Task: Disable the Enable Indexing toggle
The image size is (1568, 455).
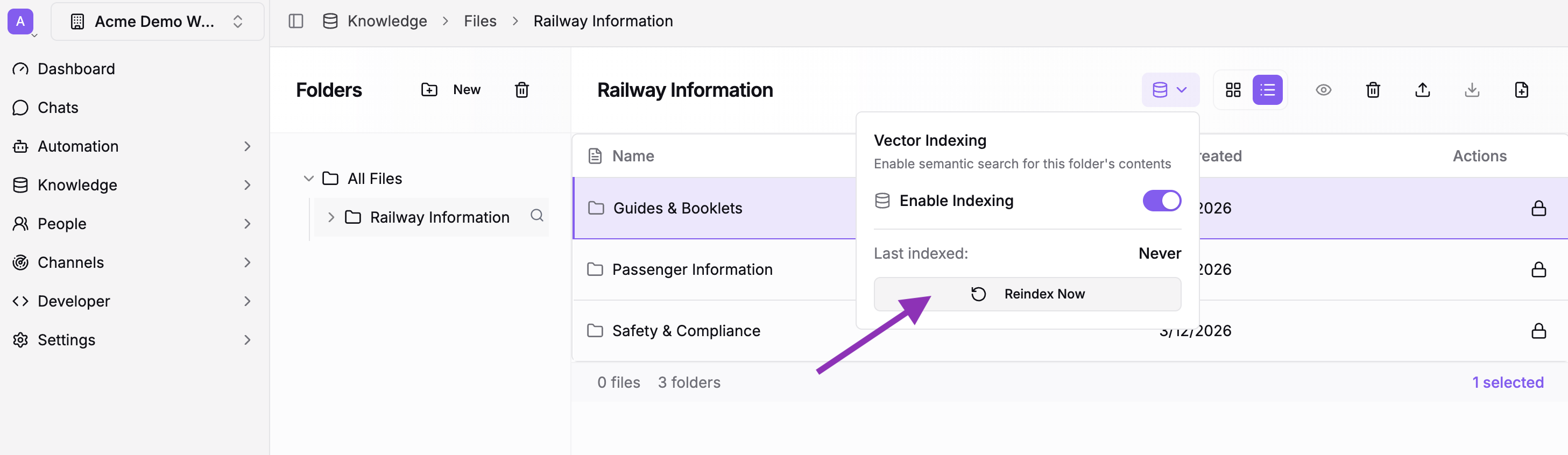Action: (x=1161, y=201)
